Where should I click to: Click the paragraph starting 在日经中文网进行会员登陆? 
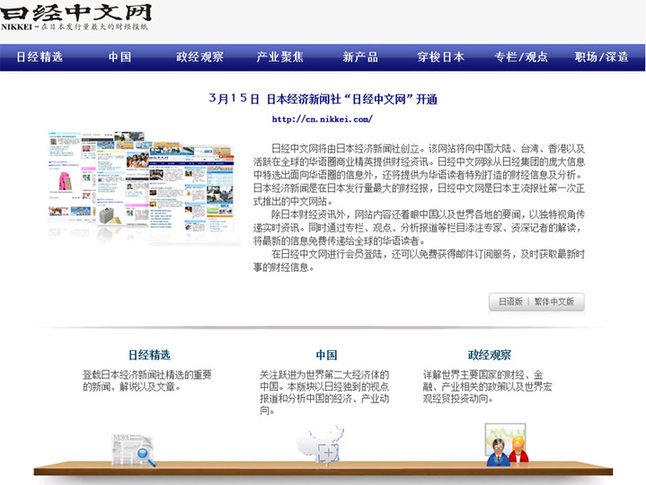pos(419,260)
